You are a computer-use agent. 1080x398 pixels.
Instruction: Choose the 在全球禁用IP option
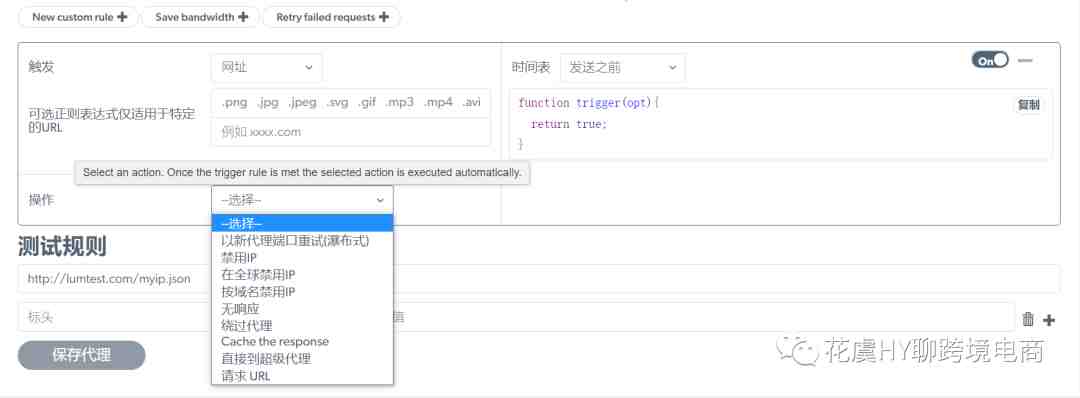[302, 274]
